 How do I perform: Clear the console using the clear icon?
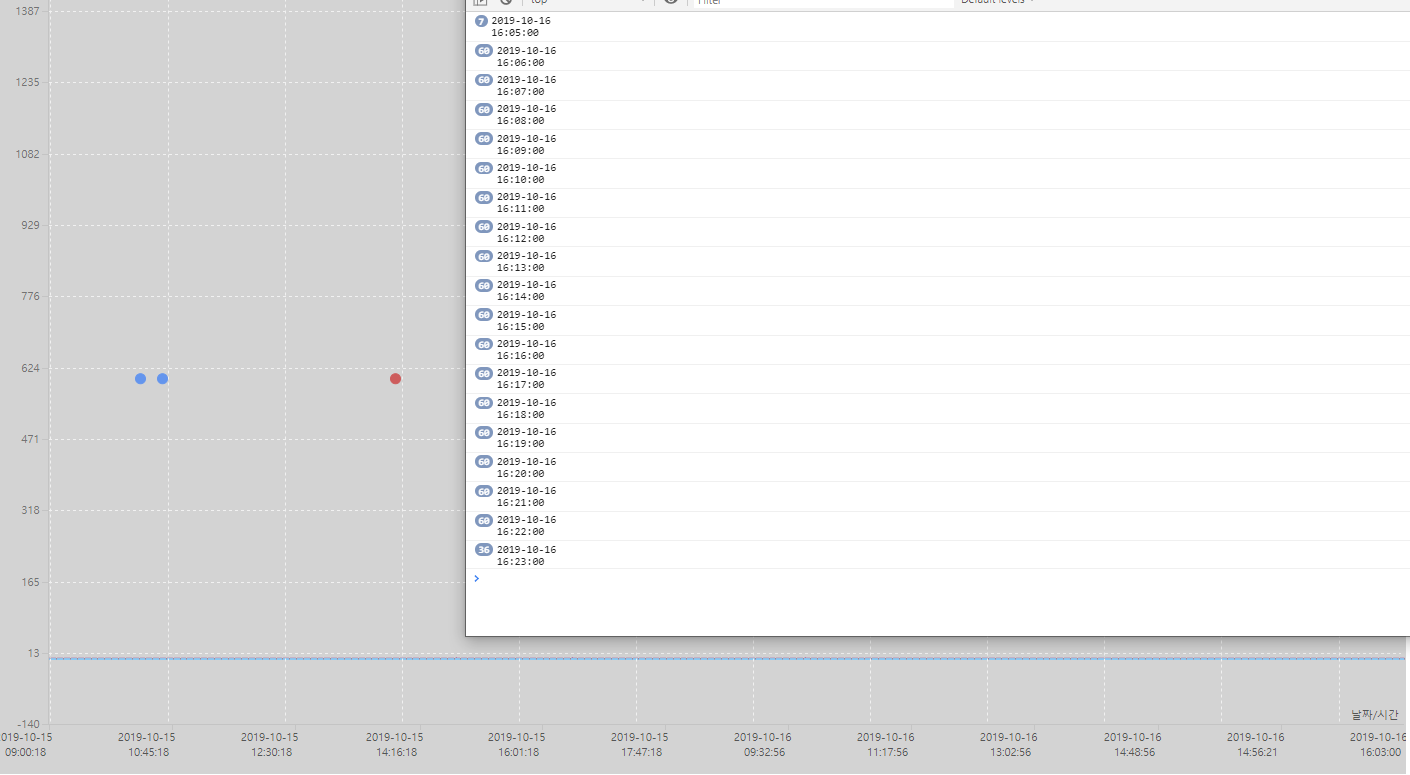pos(505,3)
